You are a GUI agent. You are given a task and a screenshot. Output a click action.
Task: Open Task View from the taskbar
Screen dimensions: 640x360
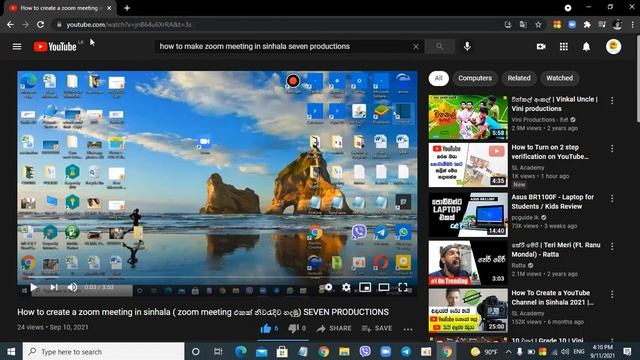[218, 351]
